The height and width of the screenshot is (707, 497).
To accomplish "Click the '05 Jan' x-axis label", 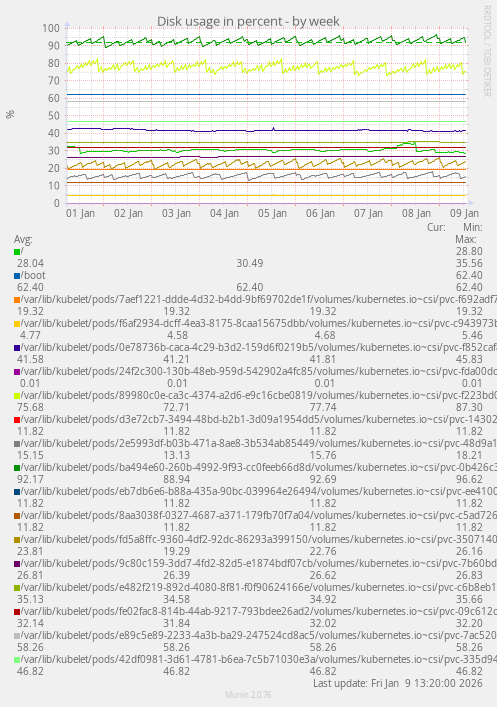I will [272, 213].
